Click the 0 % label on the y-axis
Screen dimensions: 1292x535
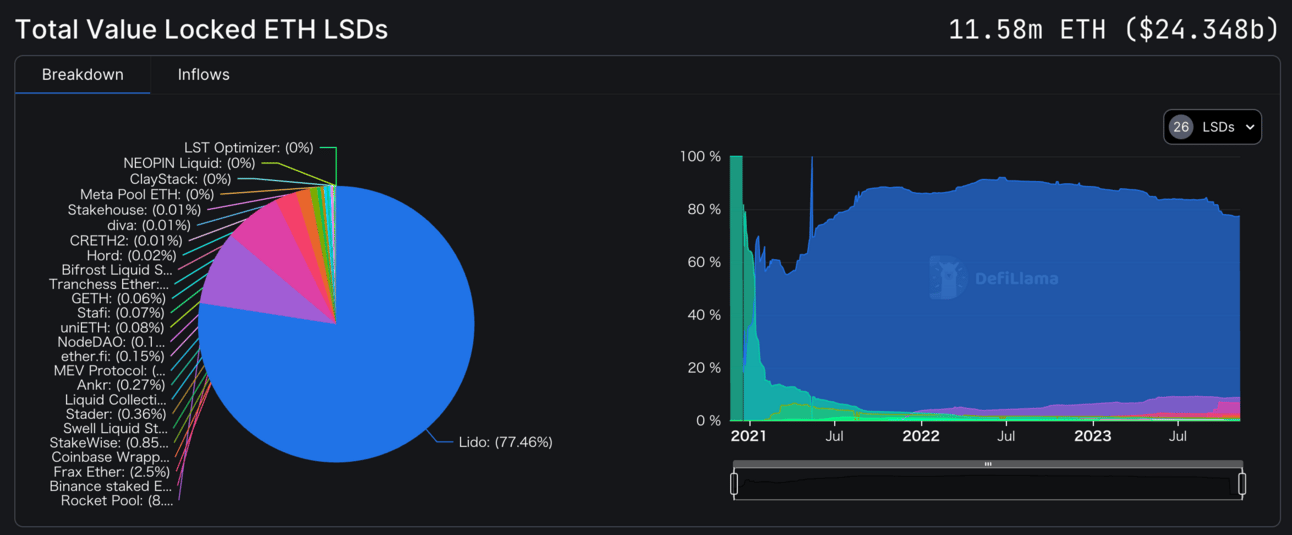[x=708, y=421]
